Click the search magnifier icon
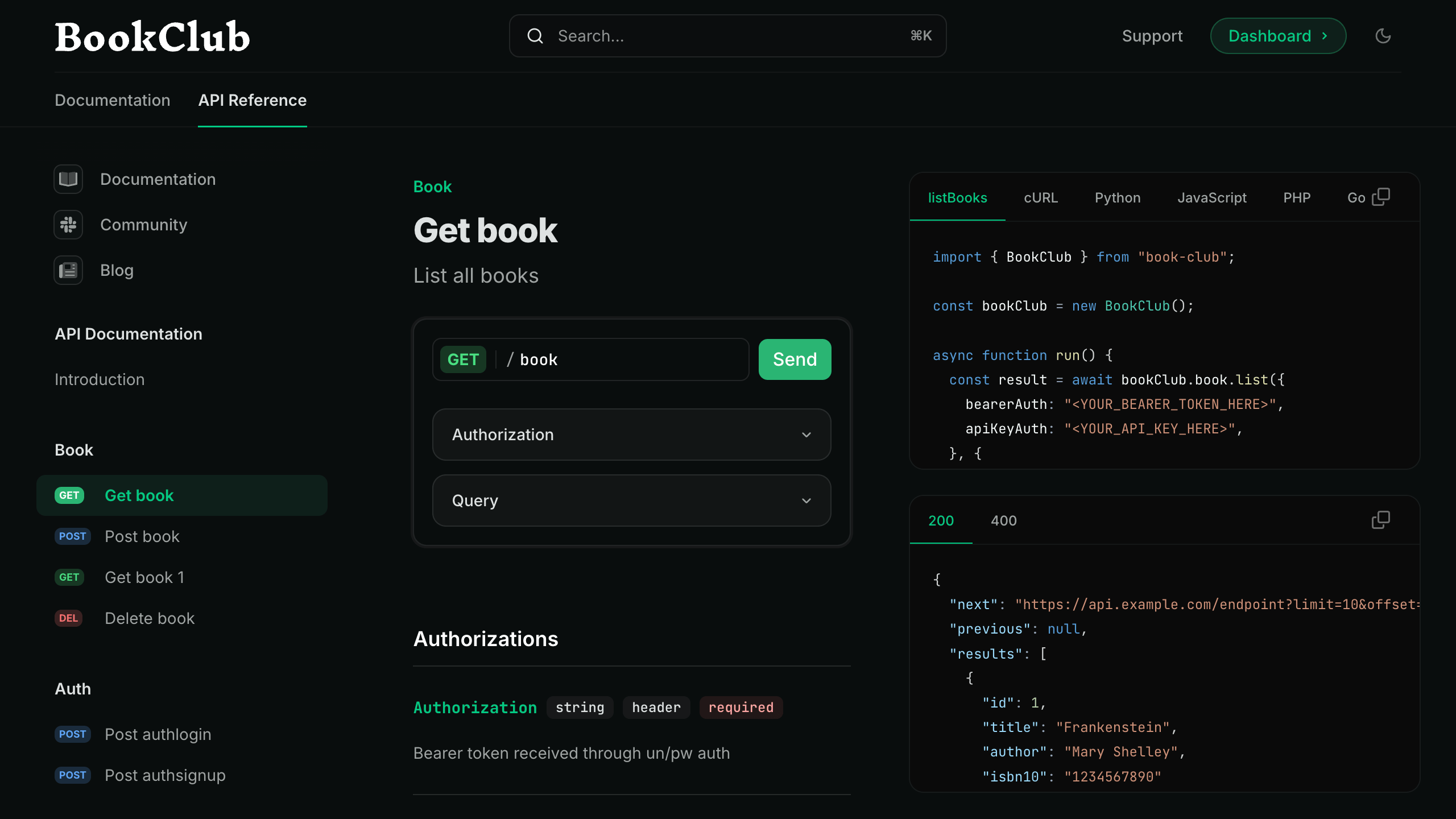The width and height of the screenshot is (1456, 819). point(535,35)
